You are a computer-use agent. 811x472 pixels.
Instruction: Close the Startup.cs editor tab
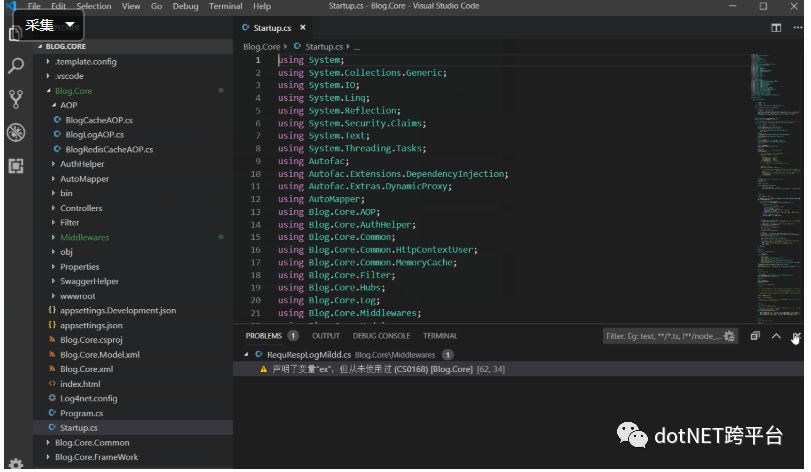point(303,27)
